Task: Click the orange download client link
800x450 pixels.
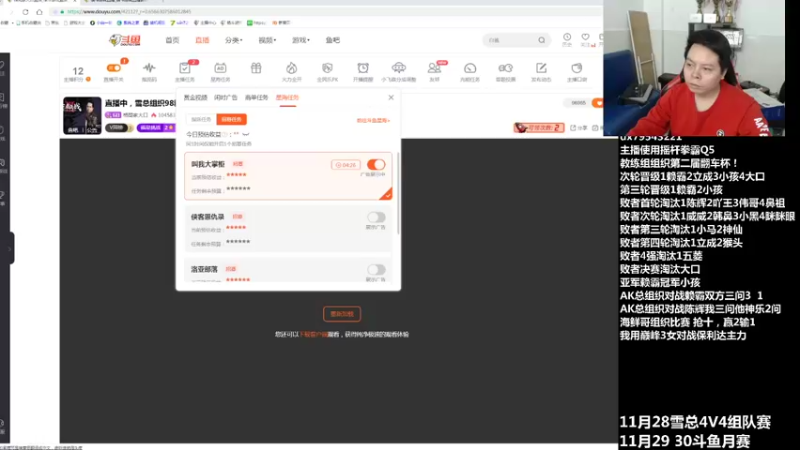Action: (x=313, y=335)
